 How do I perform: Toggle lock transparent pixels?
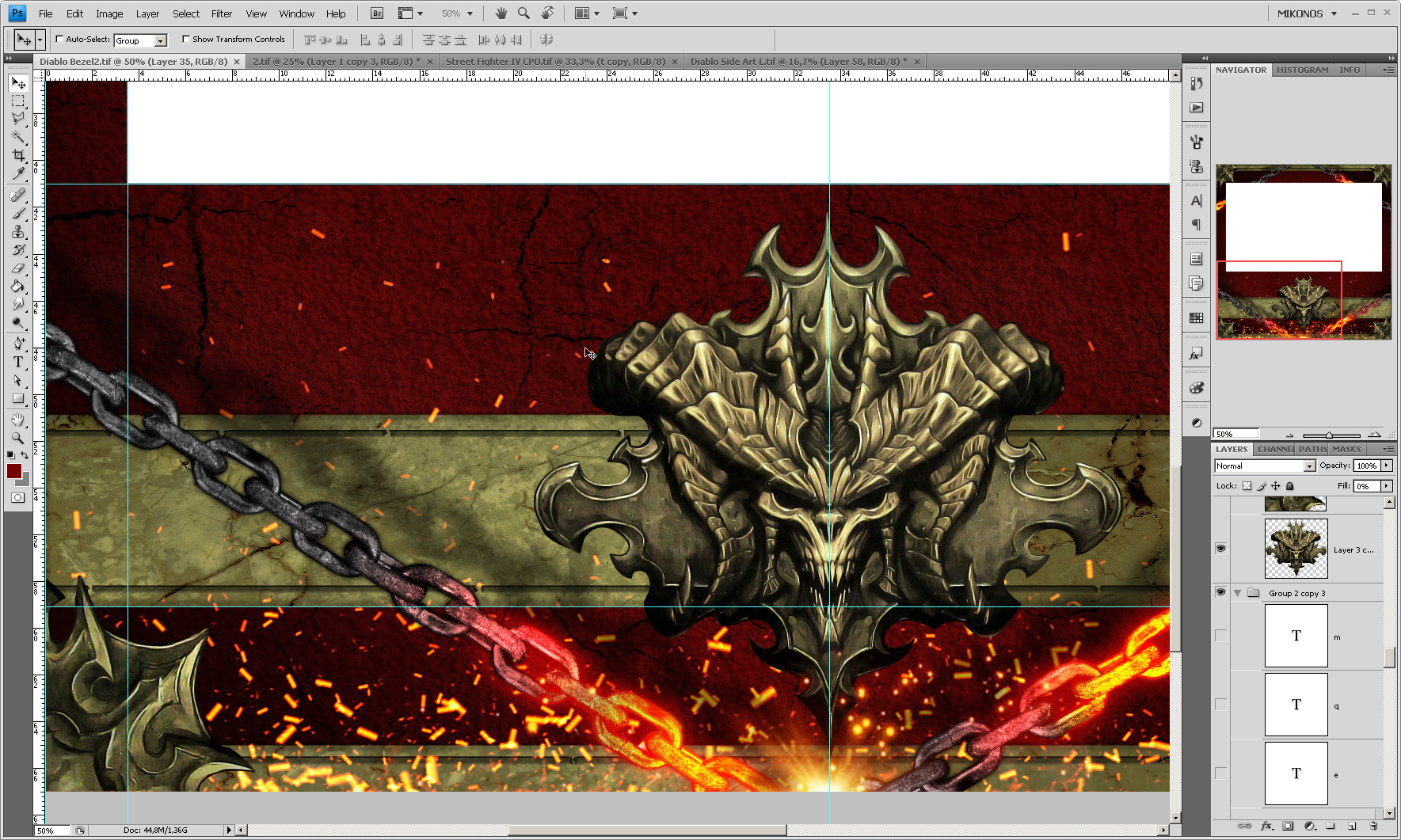1247,486
